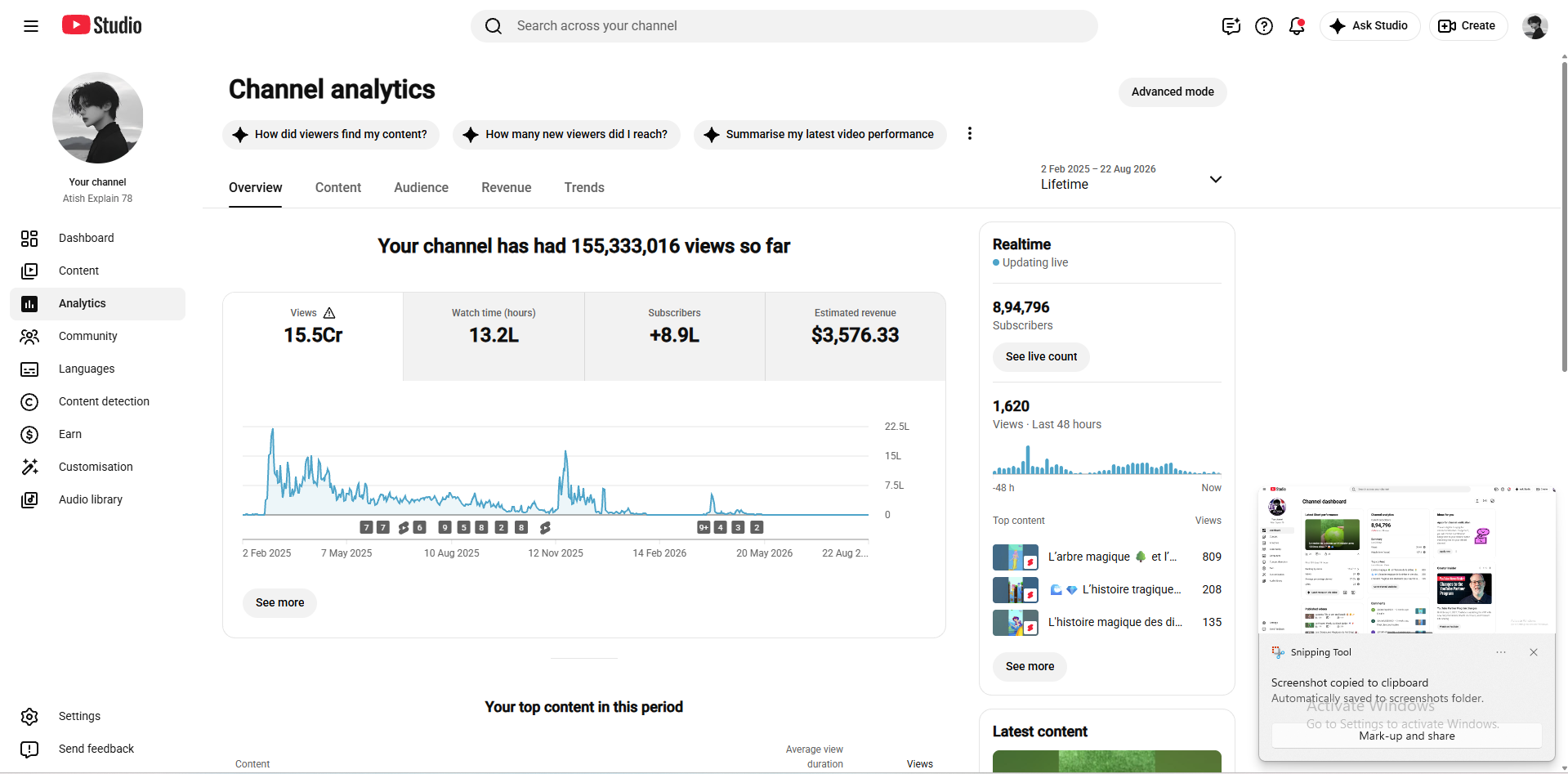Focus the Search across your channel field
1568x774 pixels.
(x=784, y=26)
